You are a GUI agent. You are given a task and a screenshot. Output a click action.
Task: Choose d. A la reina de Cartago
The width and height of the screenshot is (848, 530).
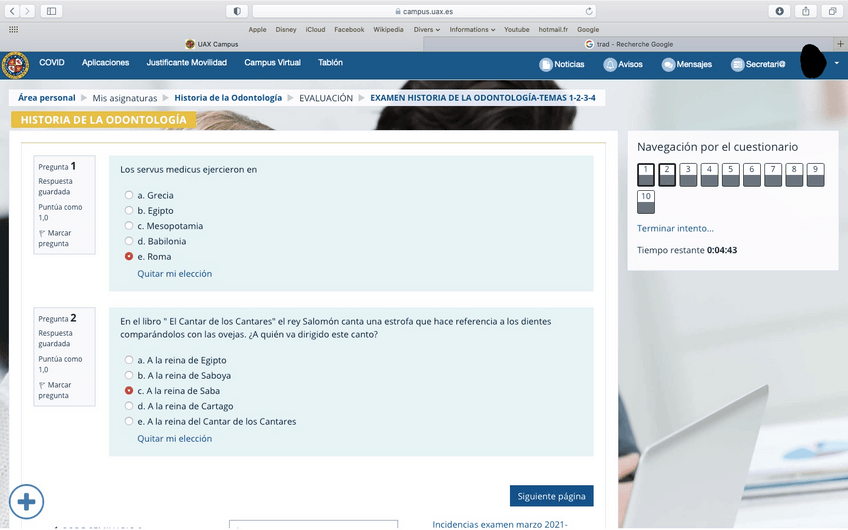pos(129,406)
